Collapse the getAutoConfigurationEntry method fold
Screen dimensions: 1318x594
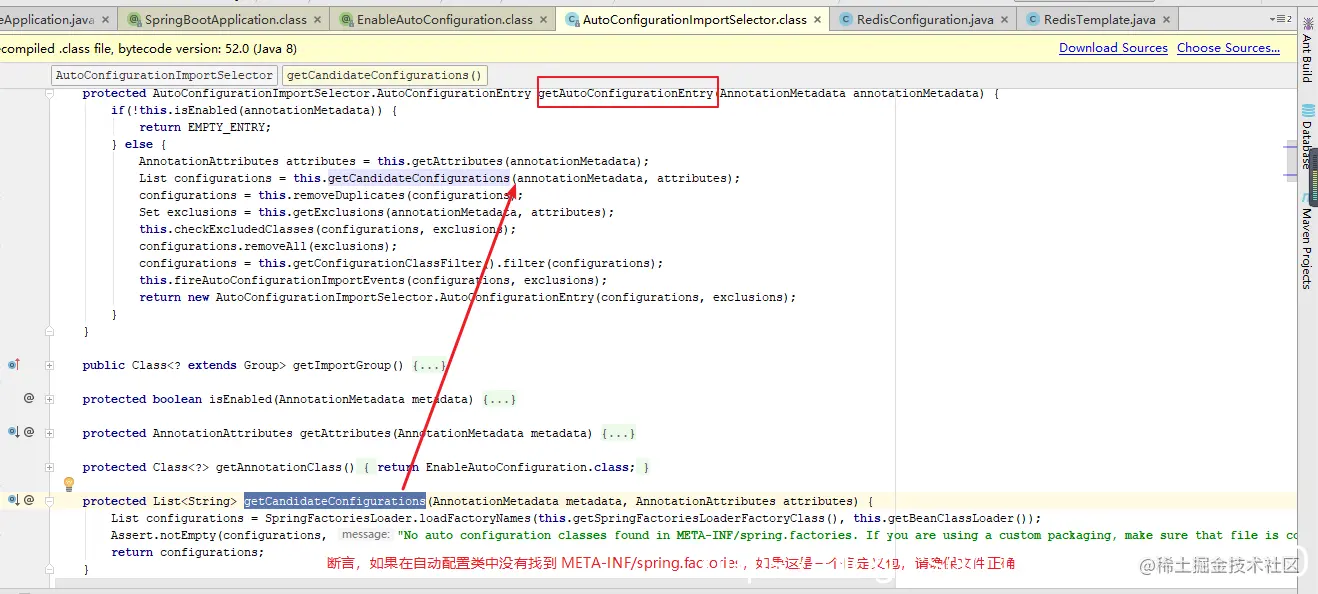tap(49, 93)
